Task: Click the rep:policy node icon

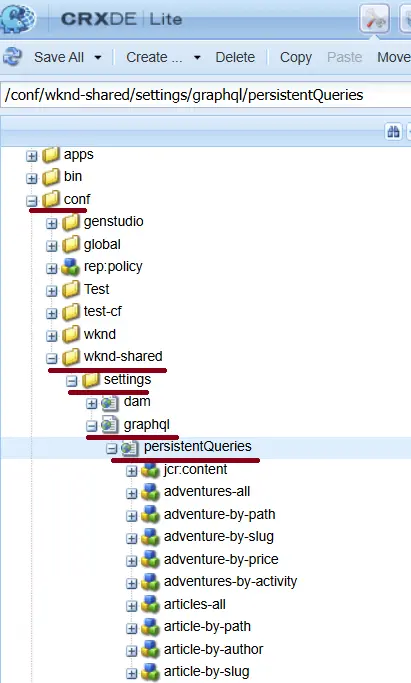Action: point(71,267)
